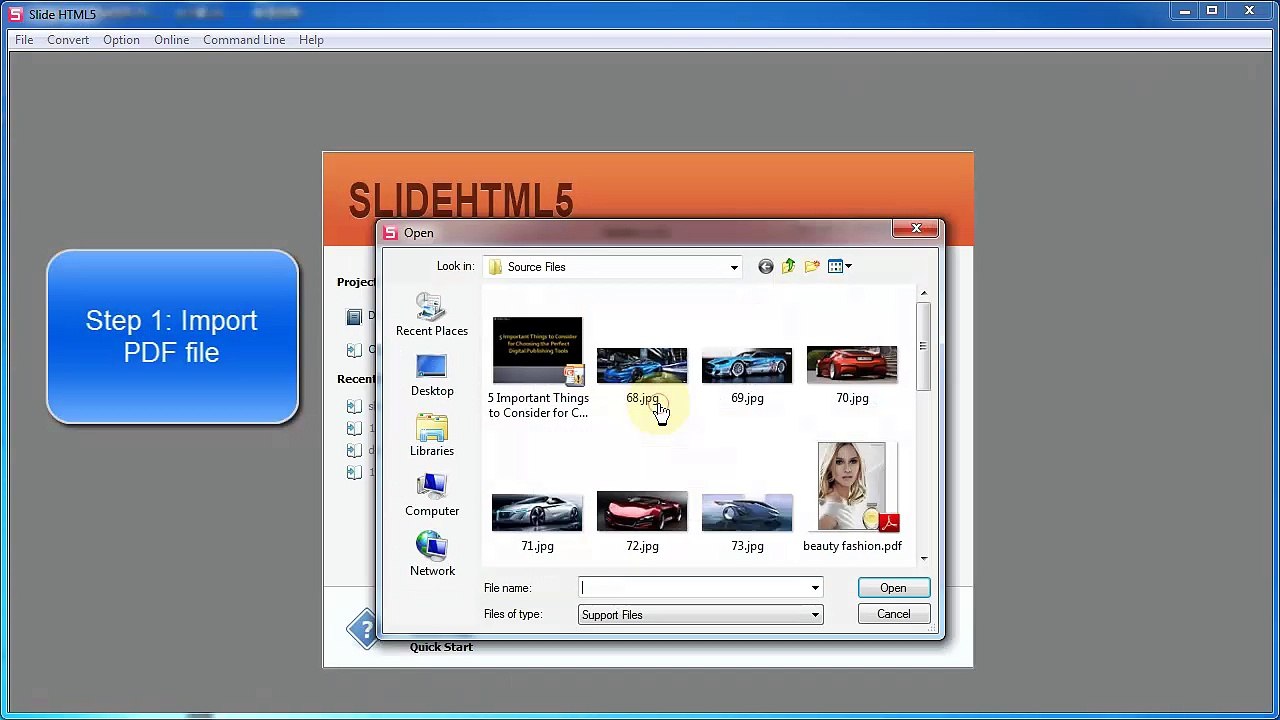
Task: Select Desktop in the places bar
Action: click(431, 375)
